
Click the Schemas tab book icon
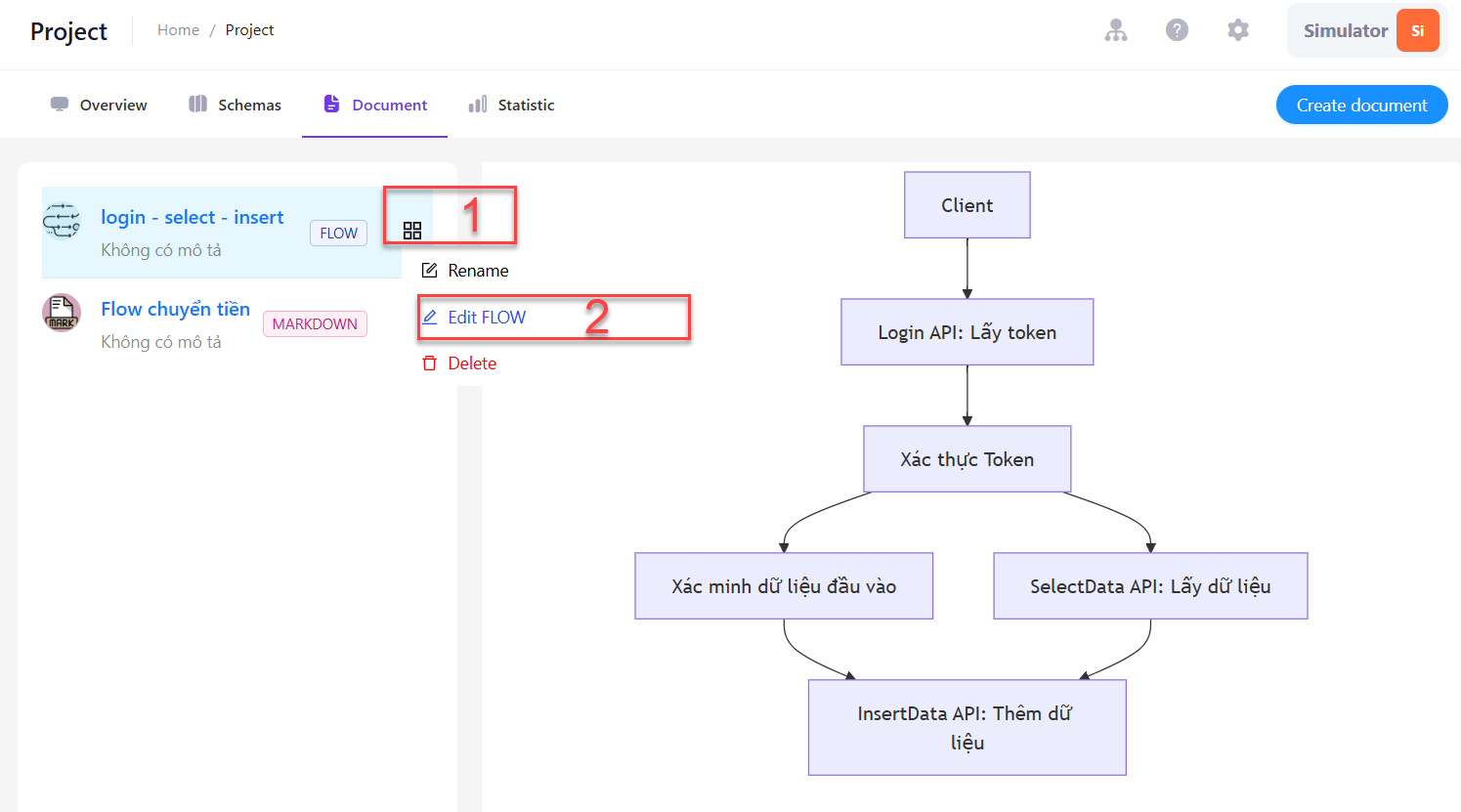click(198, 105)
